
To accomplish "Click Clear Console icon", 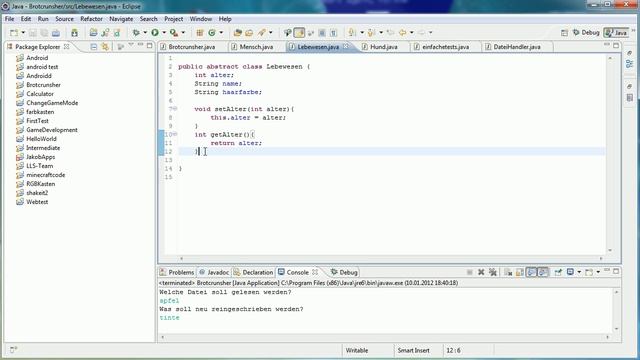I will coord(508,272).
